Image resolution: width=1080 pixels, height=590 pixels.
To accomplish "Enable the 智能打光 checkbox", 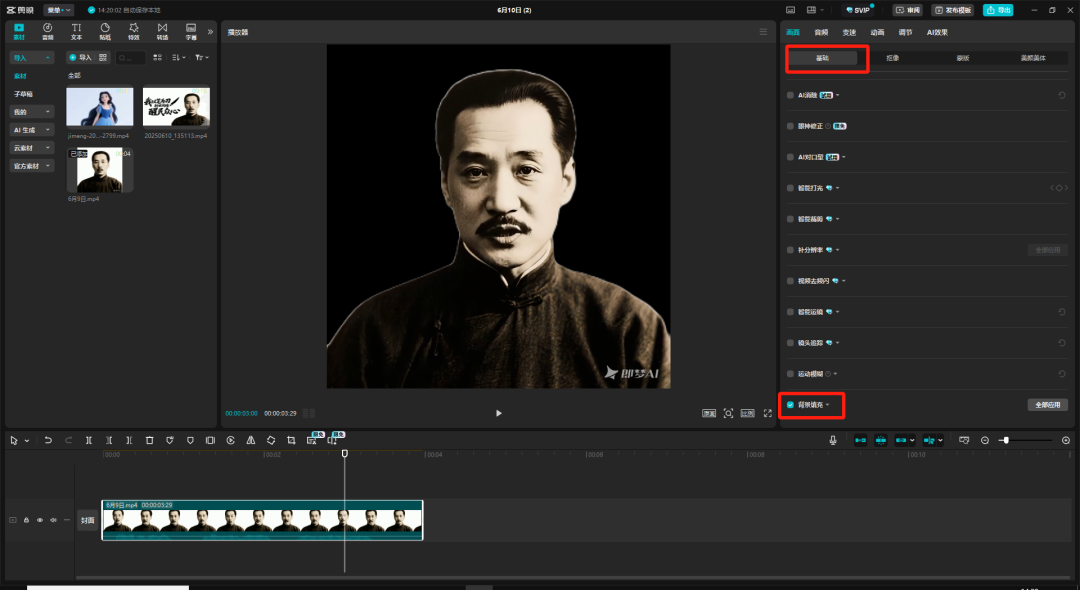I will click(x=790, y=188).
